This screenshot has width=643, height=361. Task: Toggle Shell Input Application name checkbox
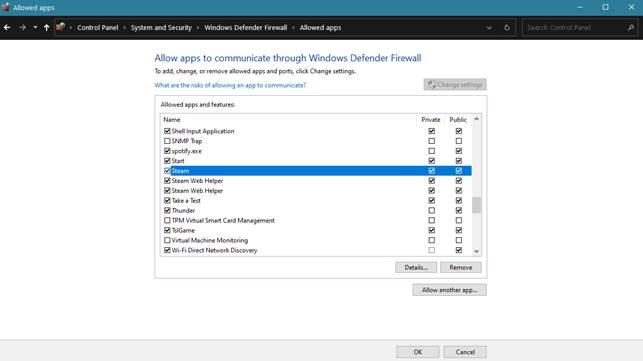pos(167,131)
